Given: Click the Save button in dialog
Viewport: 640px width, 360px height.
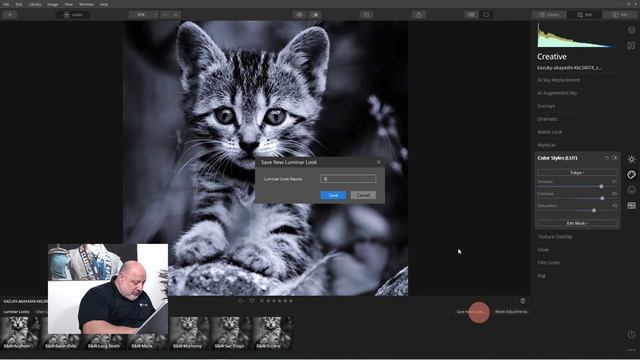Looking at the screenshot, I should [x=333, y=195].
